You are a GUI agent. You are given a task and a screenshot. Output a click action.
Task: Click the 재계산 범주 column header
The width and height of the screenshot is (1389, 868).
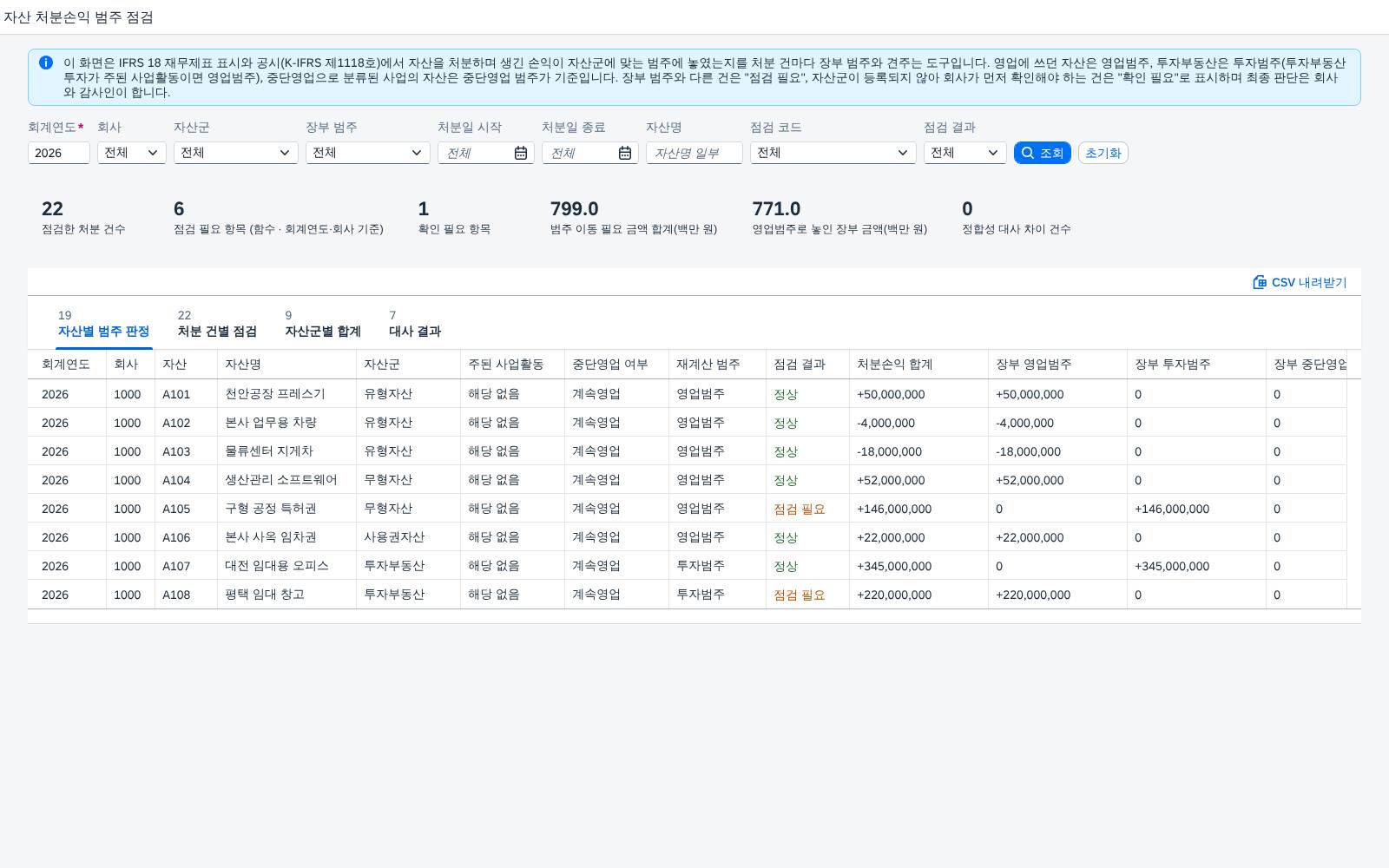[717, 365]
